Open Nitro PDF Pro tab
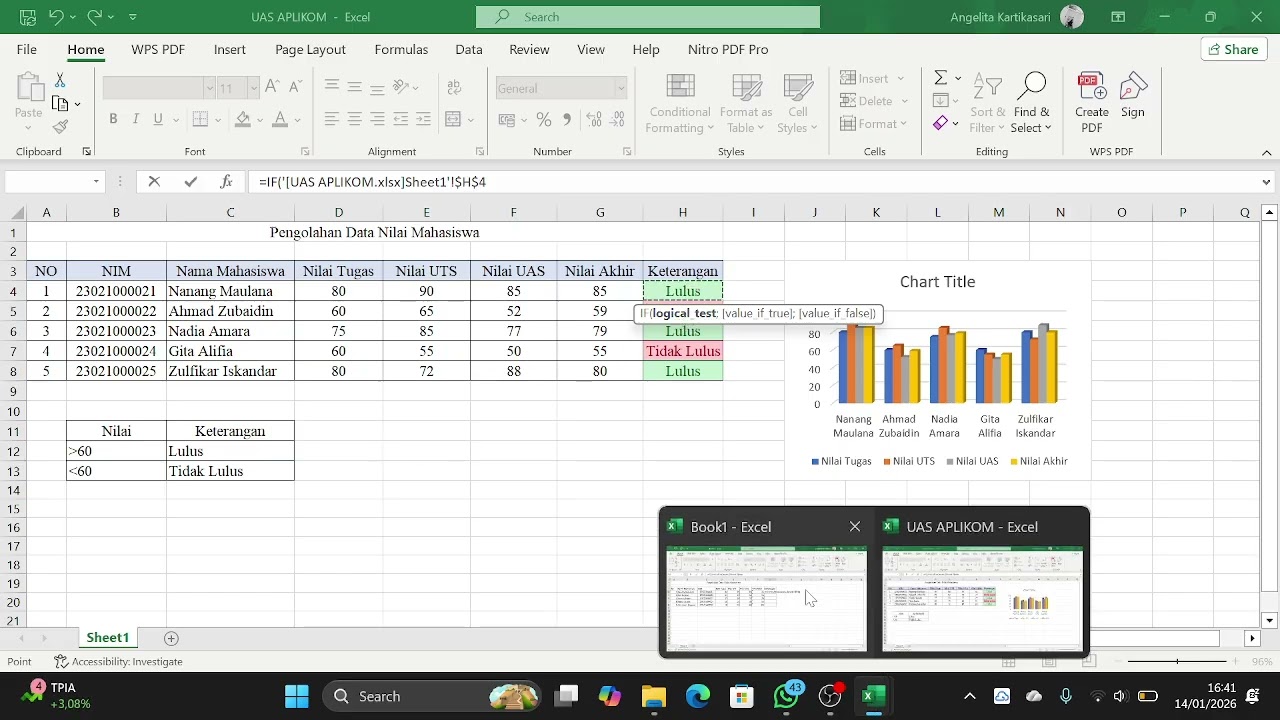 728,49
